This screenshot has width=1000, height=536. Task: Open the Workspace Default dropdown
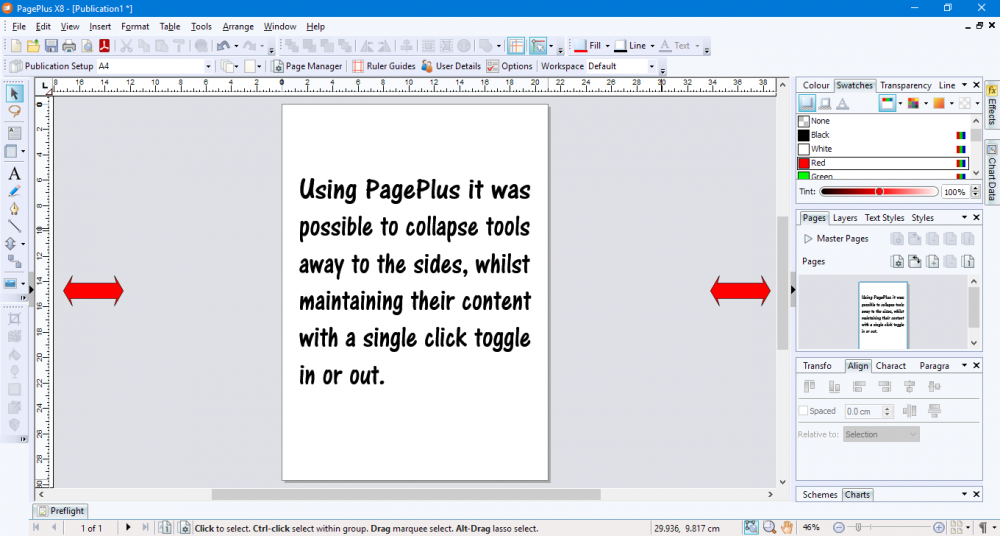pyautogui.click(x=651, y=66)
